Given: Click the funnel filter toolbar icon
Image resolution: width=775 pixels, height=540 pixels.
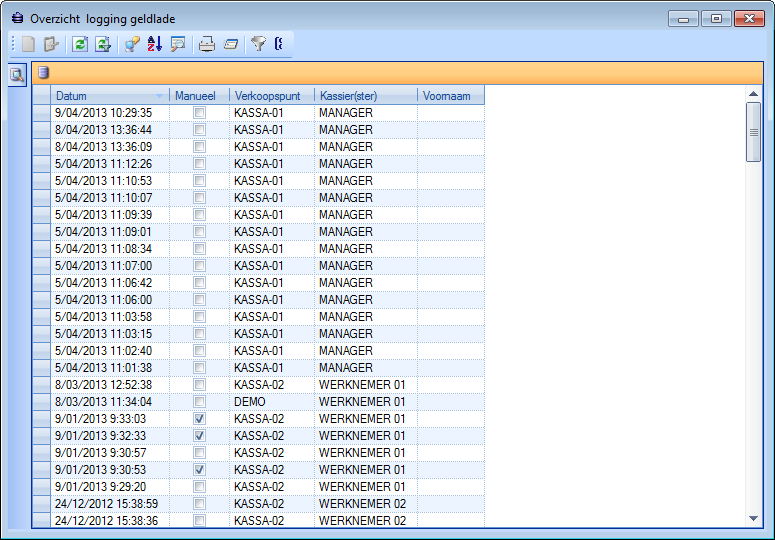Looking at the screenshot, I should [258, 43].
